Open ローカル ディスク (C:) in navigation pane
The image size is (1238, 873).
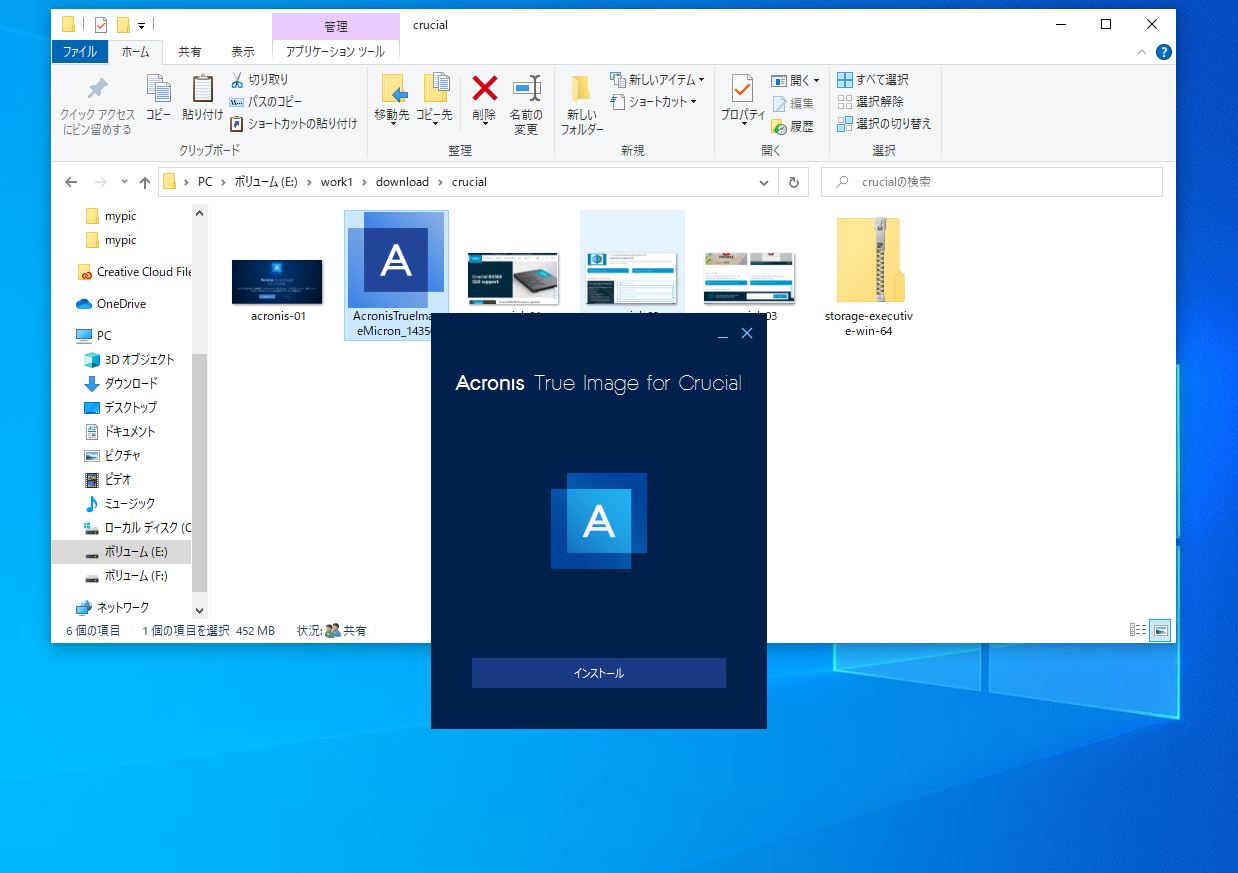(137, 528)
